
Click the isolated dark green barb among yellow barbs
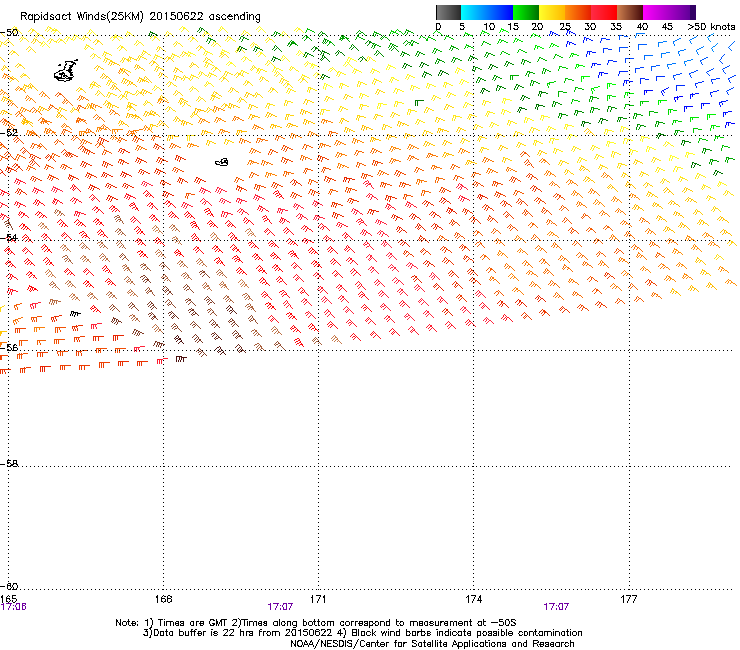pyautogui.click(x=419, y=102)
